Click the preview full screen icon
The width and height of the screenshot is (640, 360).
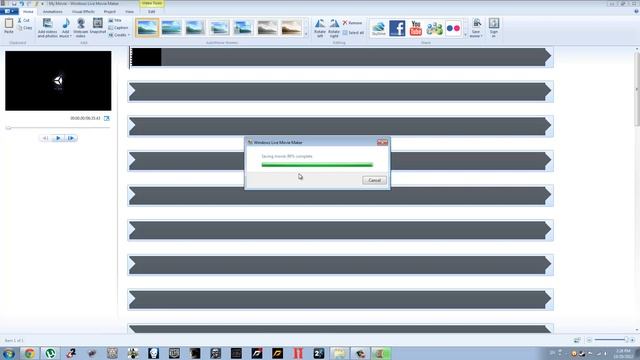point(107,118)
